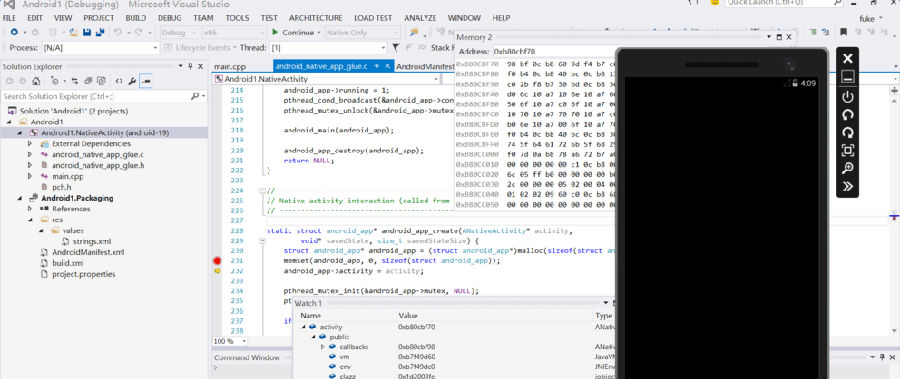
Task: Click the search icon in Solution Explorer
Action: [x=195, y=96]
